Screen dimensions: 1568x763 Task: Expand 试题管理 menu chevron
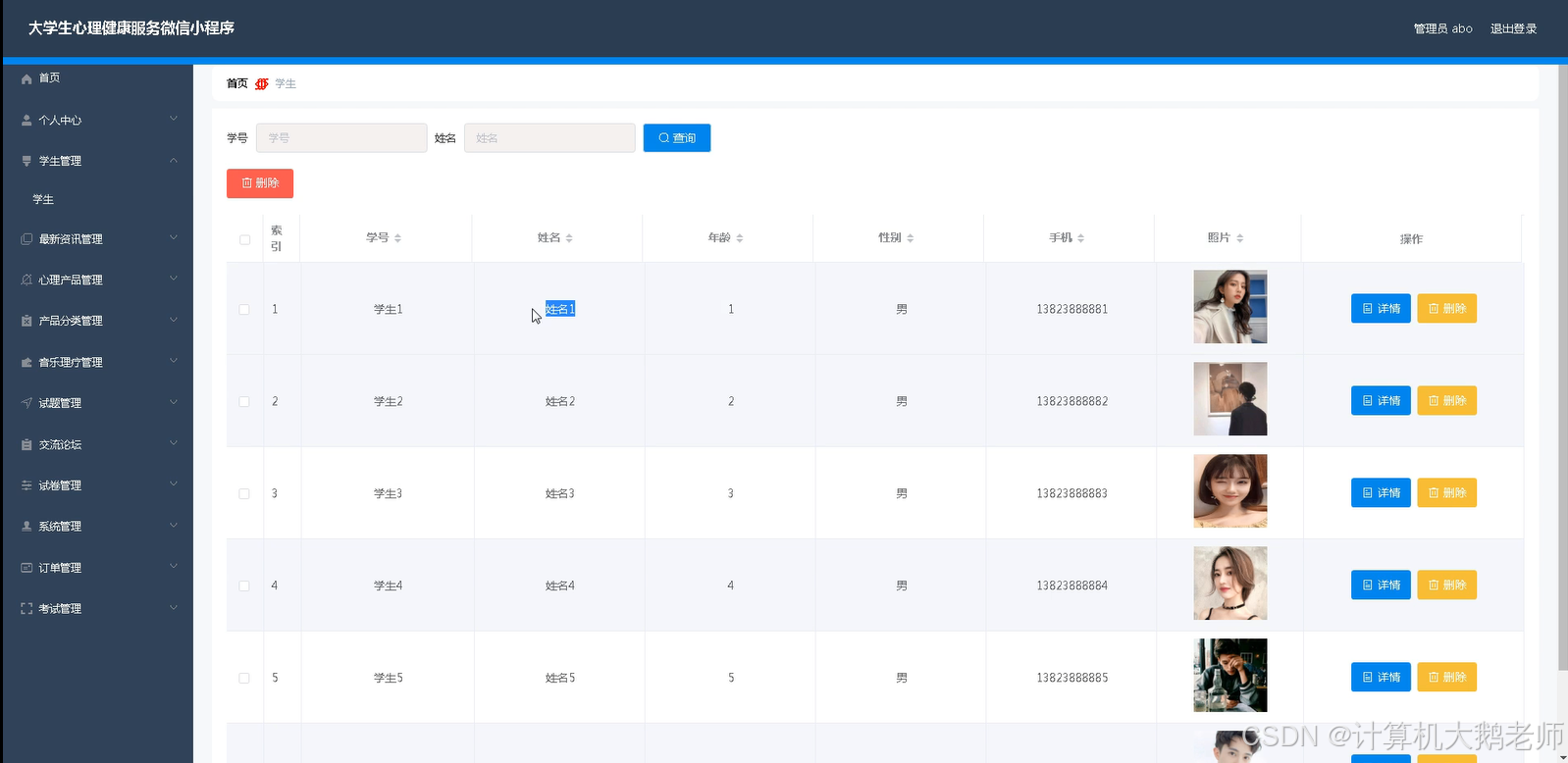[174, 402]
